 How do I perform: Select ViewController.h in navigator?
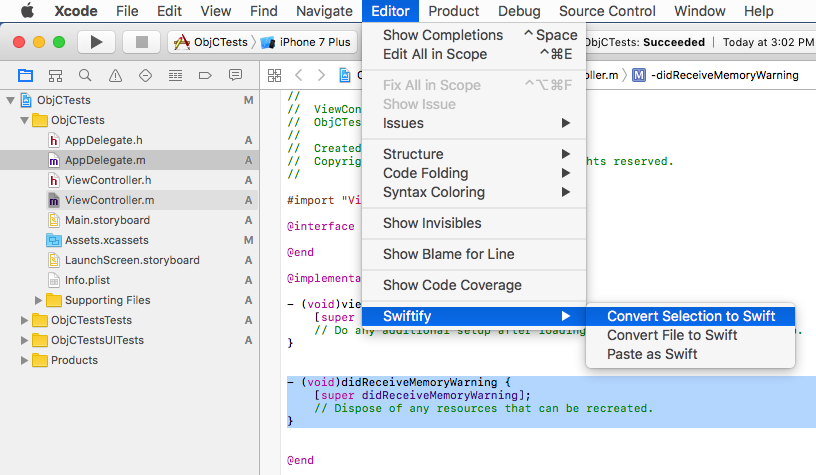coord(108,180)
